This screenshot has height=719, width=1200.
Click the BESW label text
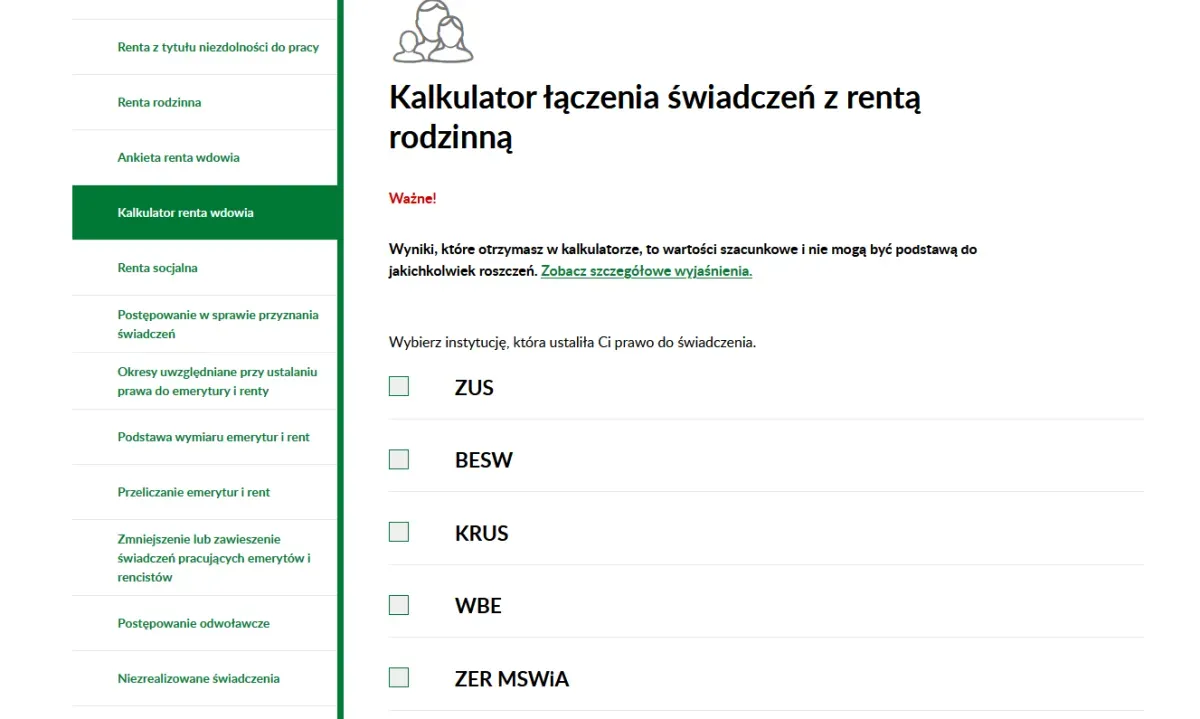(x=483, y=461)
